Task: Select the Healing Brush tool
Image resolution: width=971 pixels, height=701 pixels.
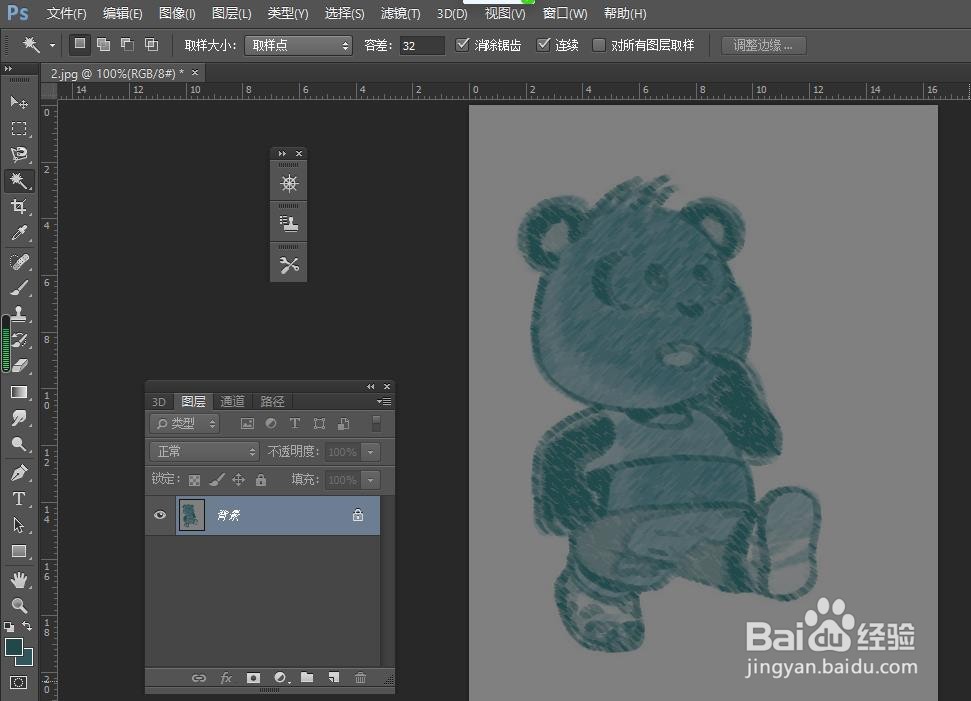Action: 19,262
